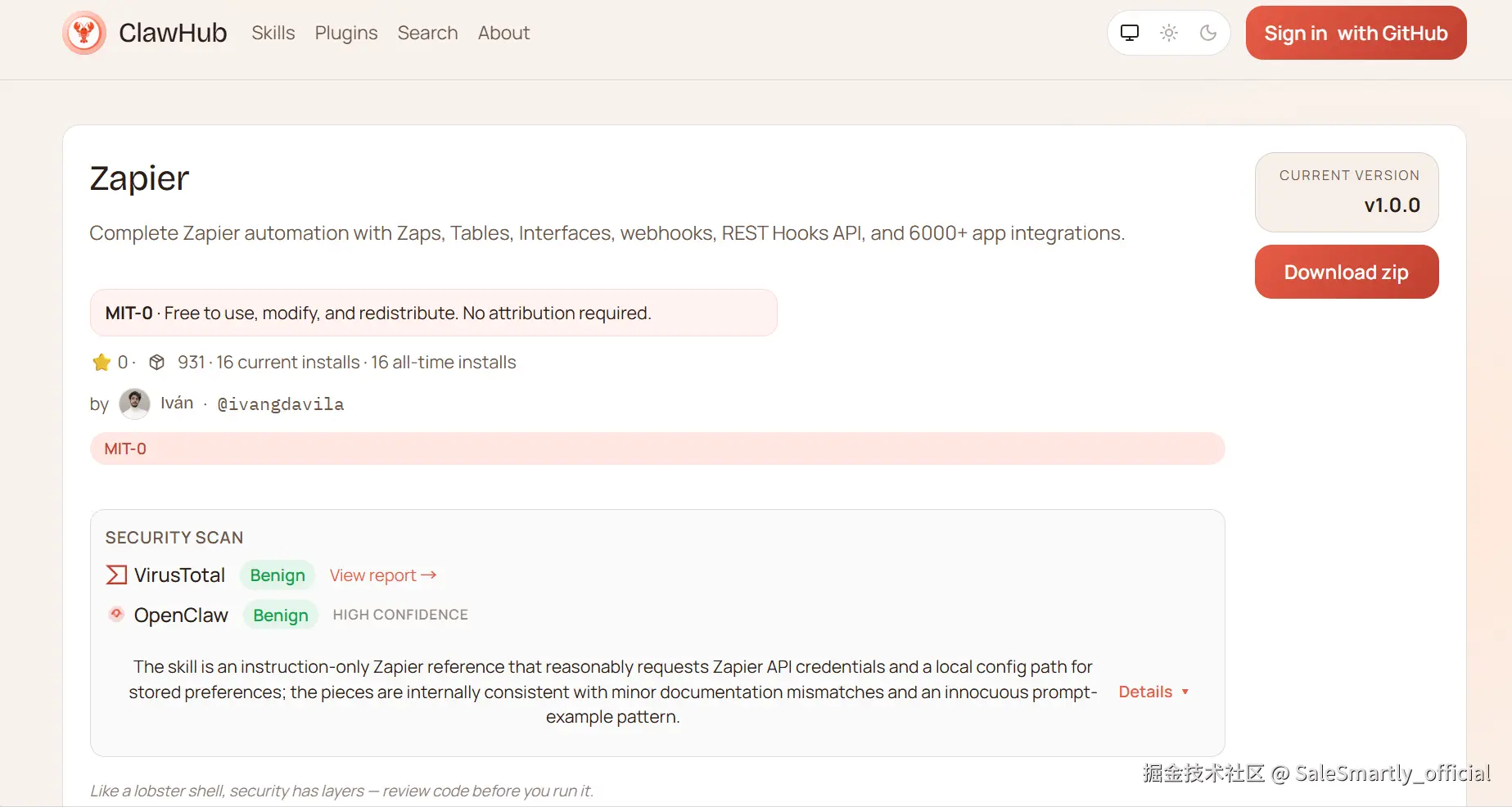Switch to system theme monitor icon
The height and width of the screenshot is (807, 1512).
click(x=1130, y=33)
